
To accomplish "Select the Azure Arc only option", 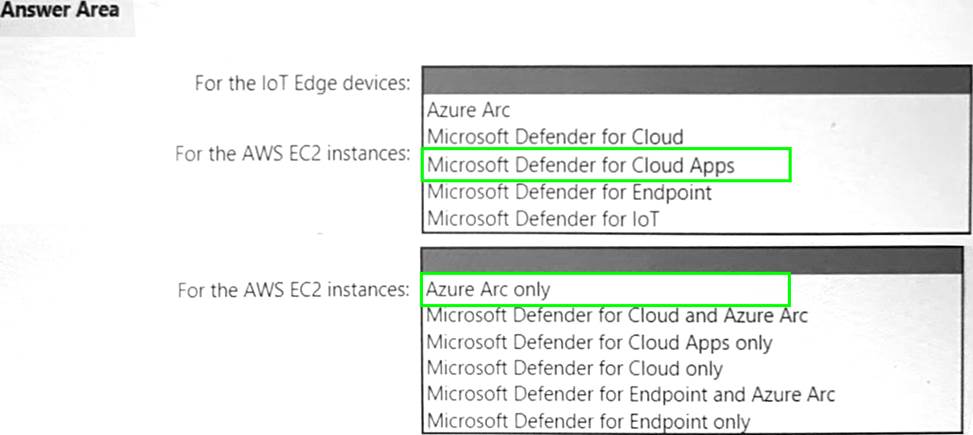I will (489, 289).
